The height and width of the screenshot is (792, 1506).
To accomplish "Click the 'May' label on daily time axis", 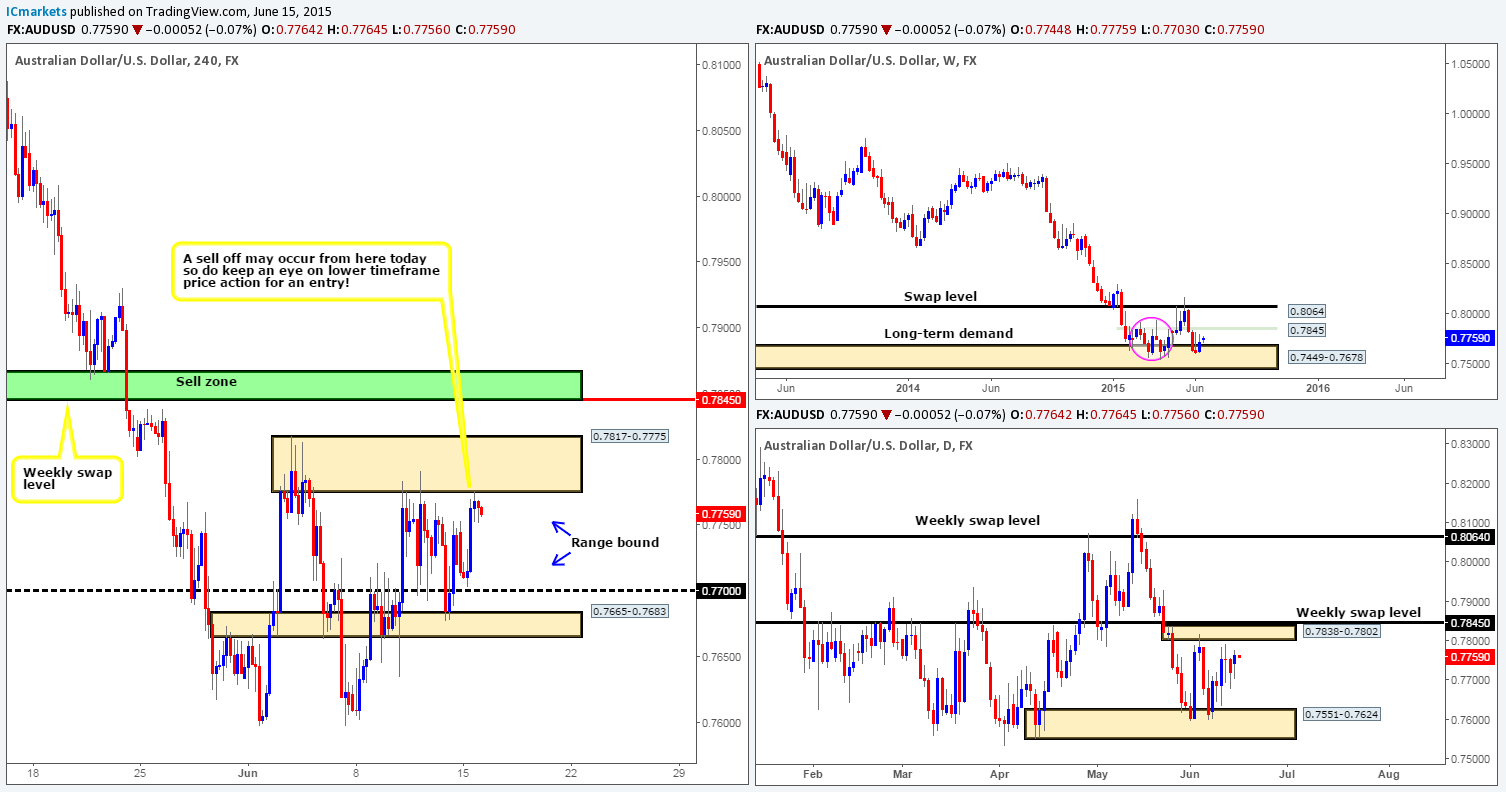I will pyautogui.click(x=1097, y=773).
